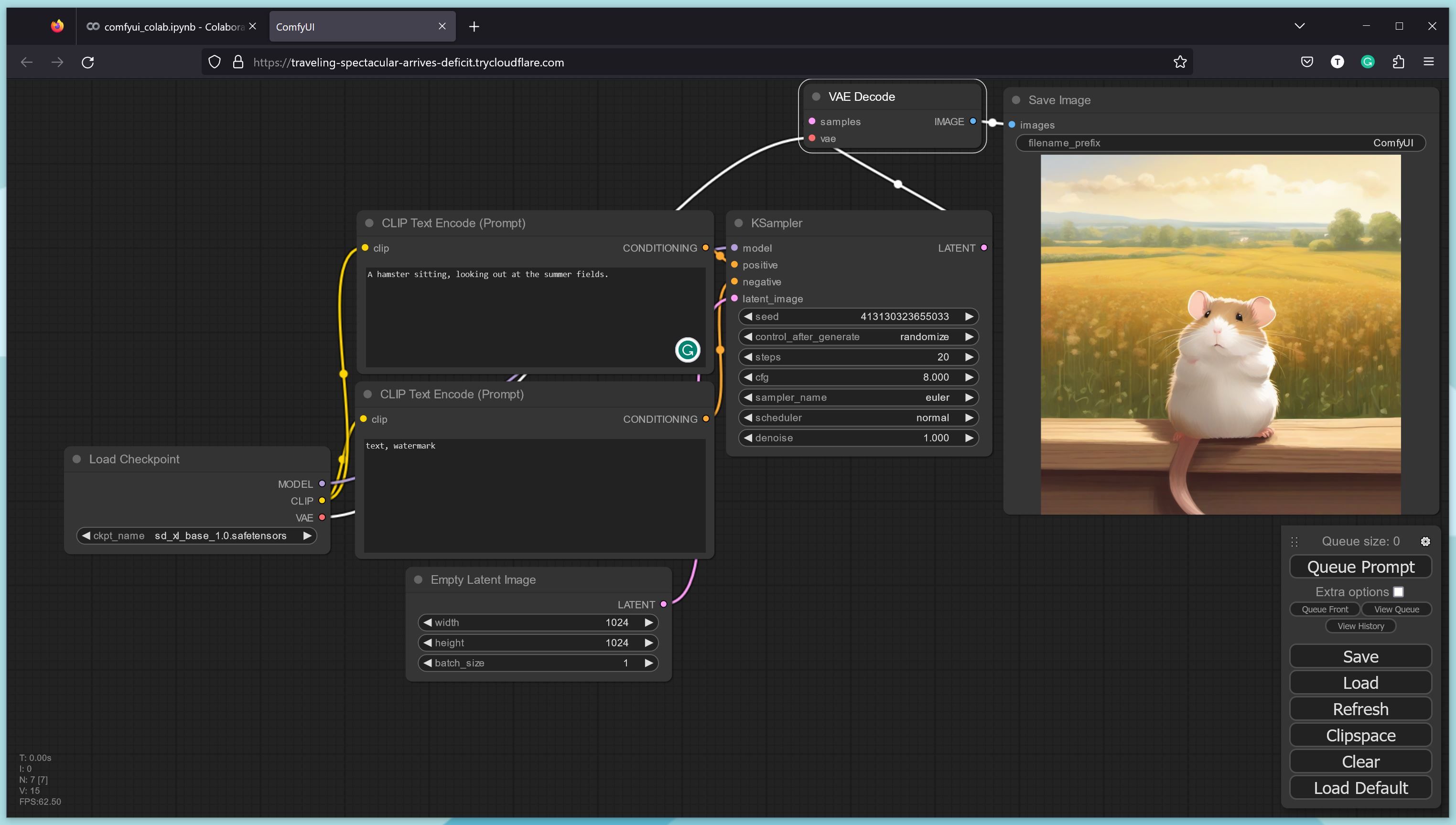Open the ComfyUI menu settings gear
The image size is (1456, 825).
click(1425, 541)
